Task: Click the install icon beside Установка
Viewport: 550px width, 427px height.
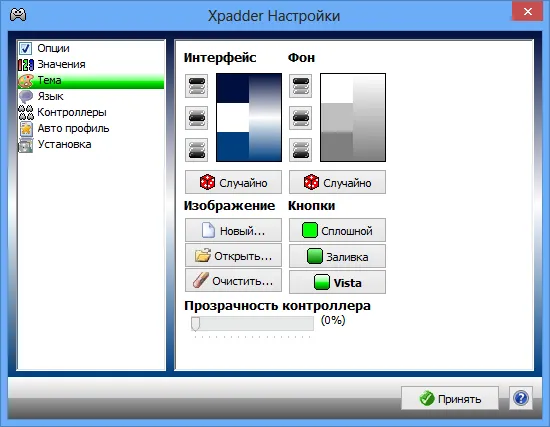Action: tap(26, 145)
